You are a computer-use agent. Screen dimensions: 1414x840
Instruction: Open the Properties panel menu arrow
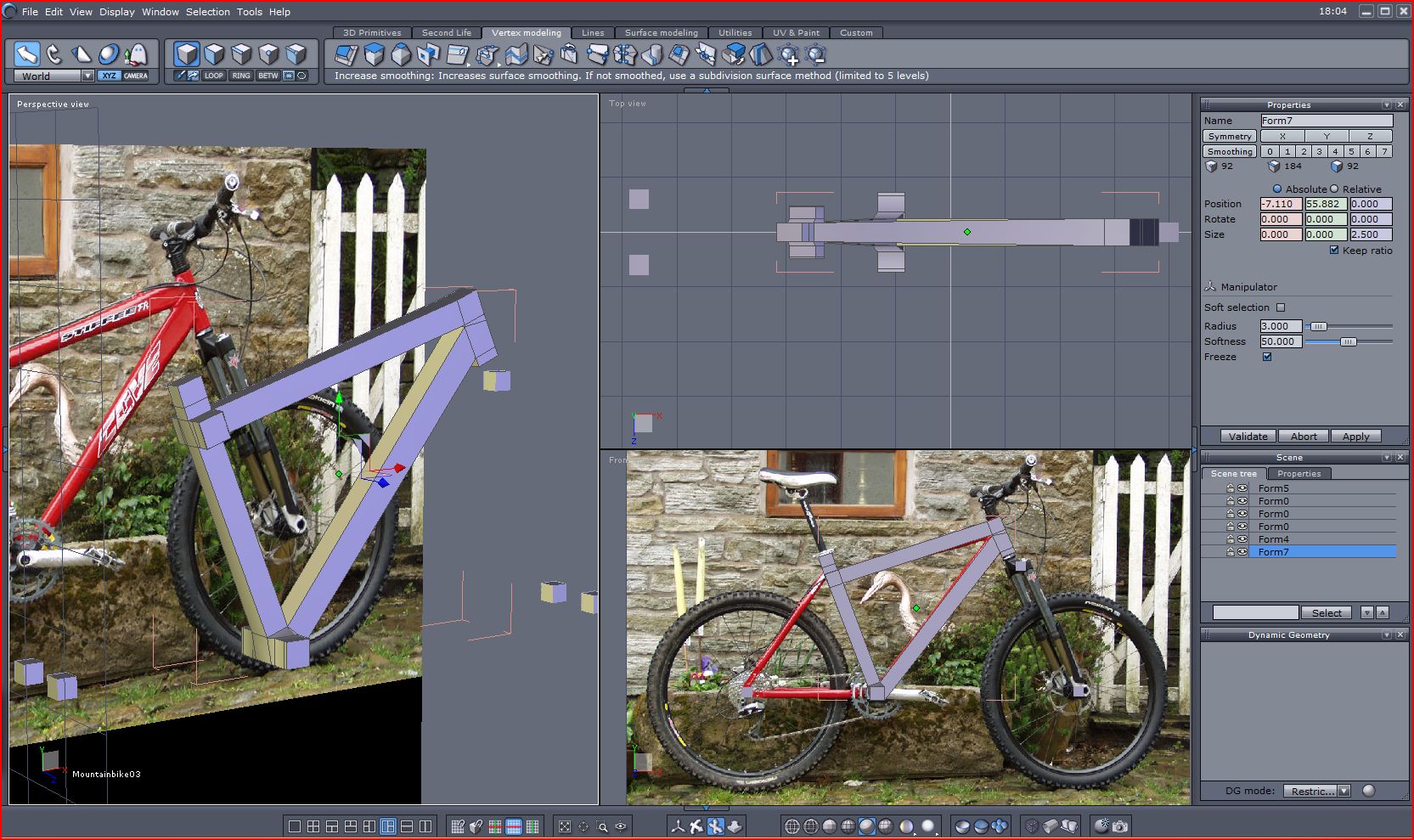pyautogui.click(x=1387, y=105)
